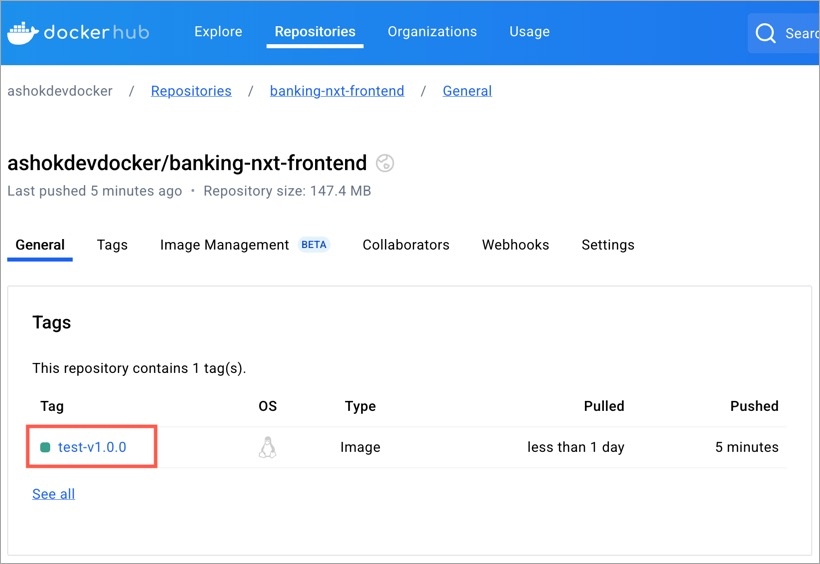Click the search magnifier icon
Viewport: 820px width, 564px height.
(x=766, y=34)
